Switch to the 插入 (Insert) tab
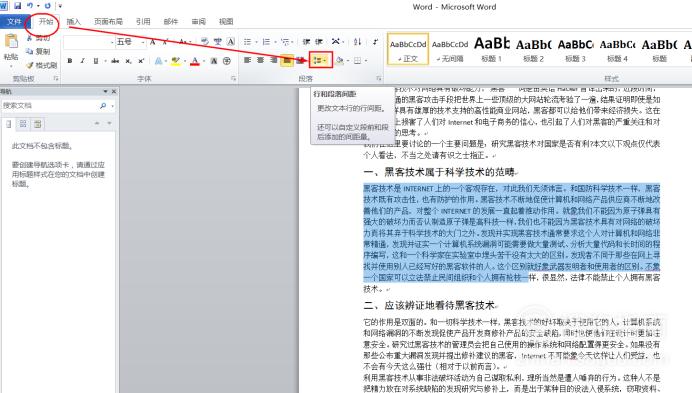This screenshot has height=393, width=692. (73, 21)
